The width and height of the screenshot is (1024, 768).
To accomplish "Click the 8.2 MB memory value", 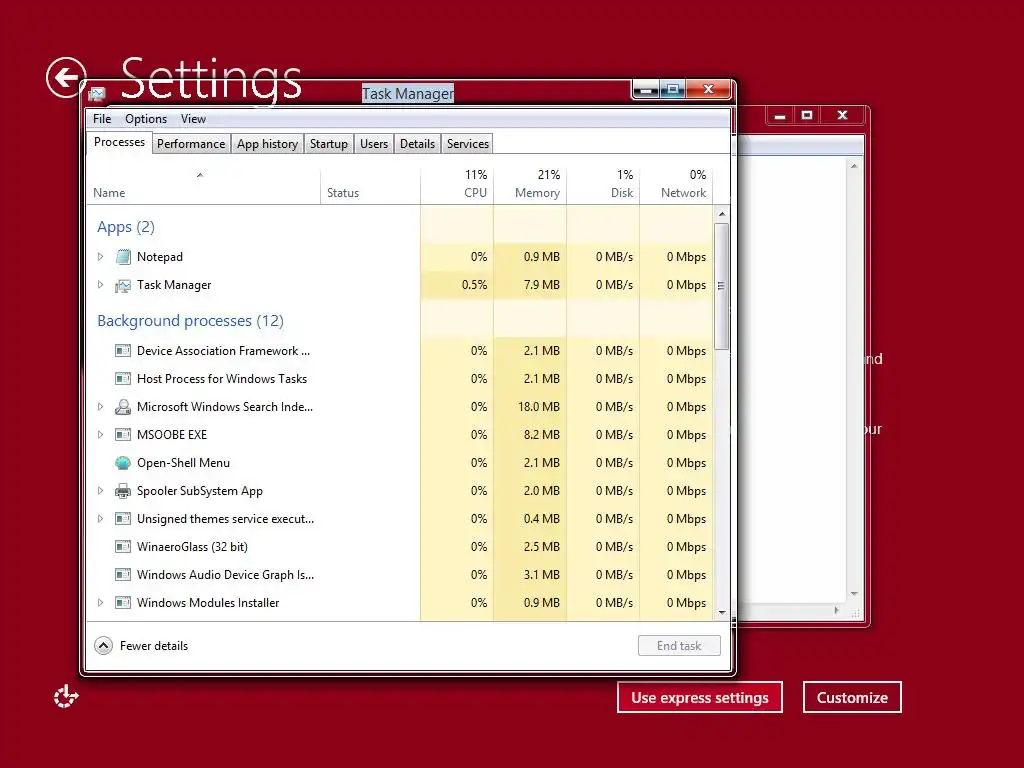I will point(541,435).
